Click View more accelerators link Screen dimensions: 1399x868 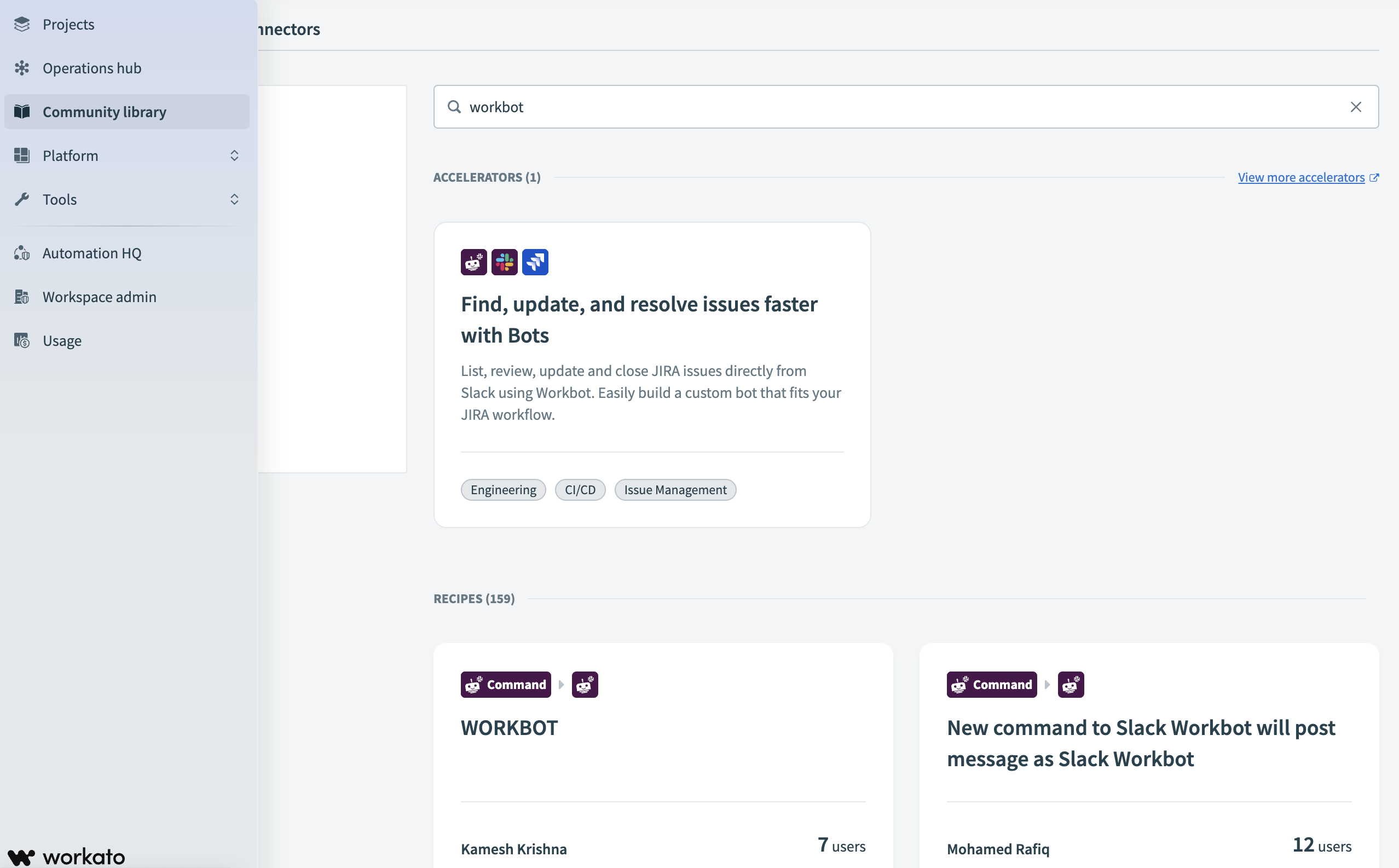click(x=1308, y=177)
